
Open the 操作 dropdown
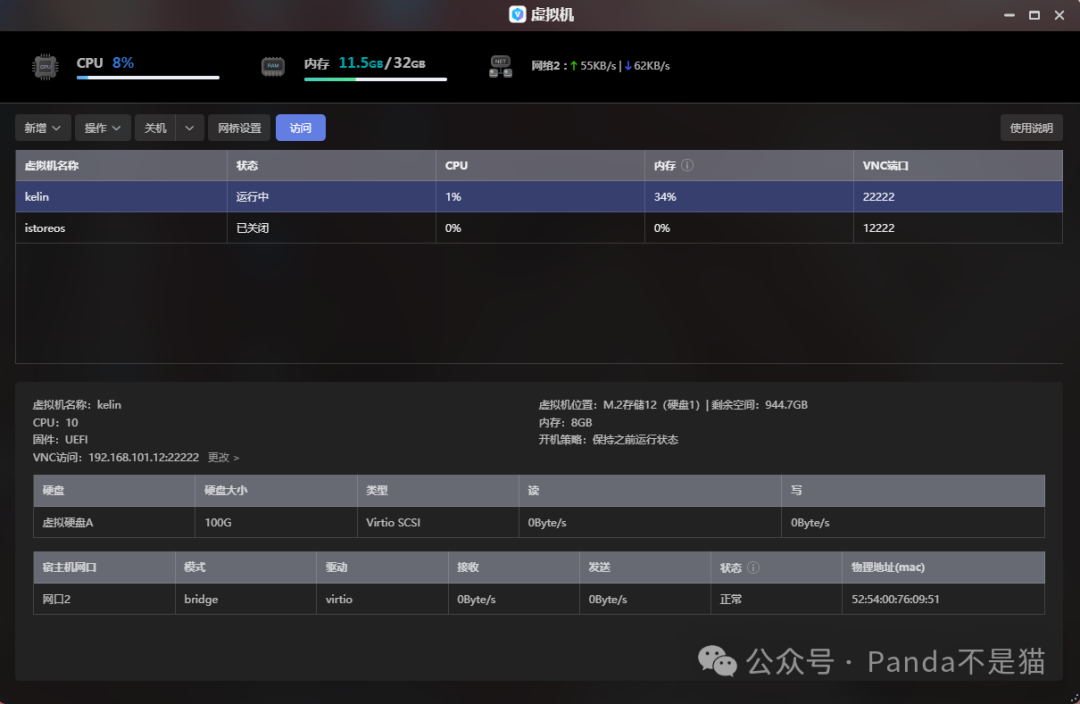(x=103, y=128)
